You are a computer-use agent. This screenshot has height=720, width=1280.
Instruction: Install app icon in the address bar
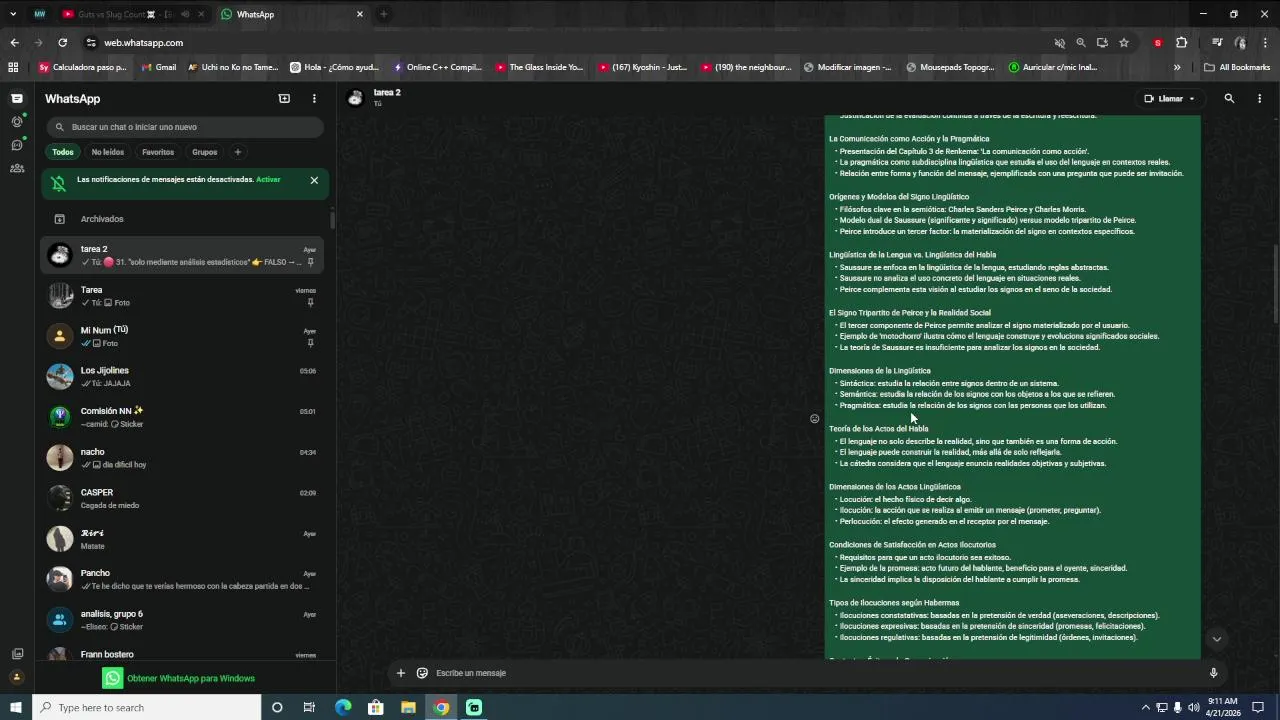pos(1102,43)
